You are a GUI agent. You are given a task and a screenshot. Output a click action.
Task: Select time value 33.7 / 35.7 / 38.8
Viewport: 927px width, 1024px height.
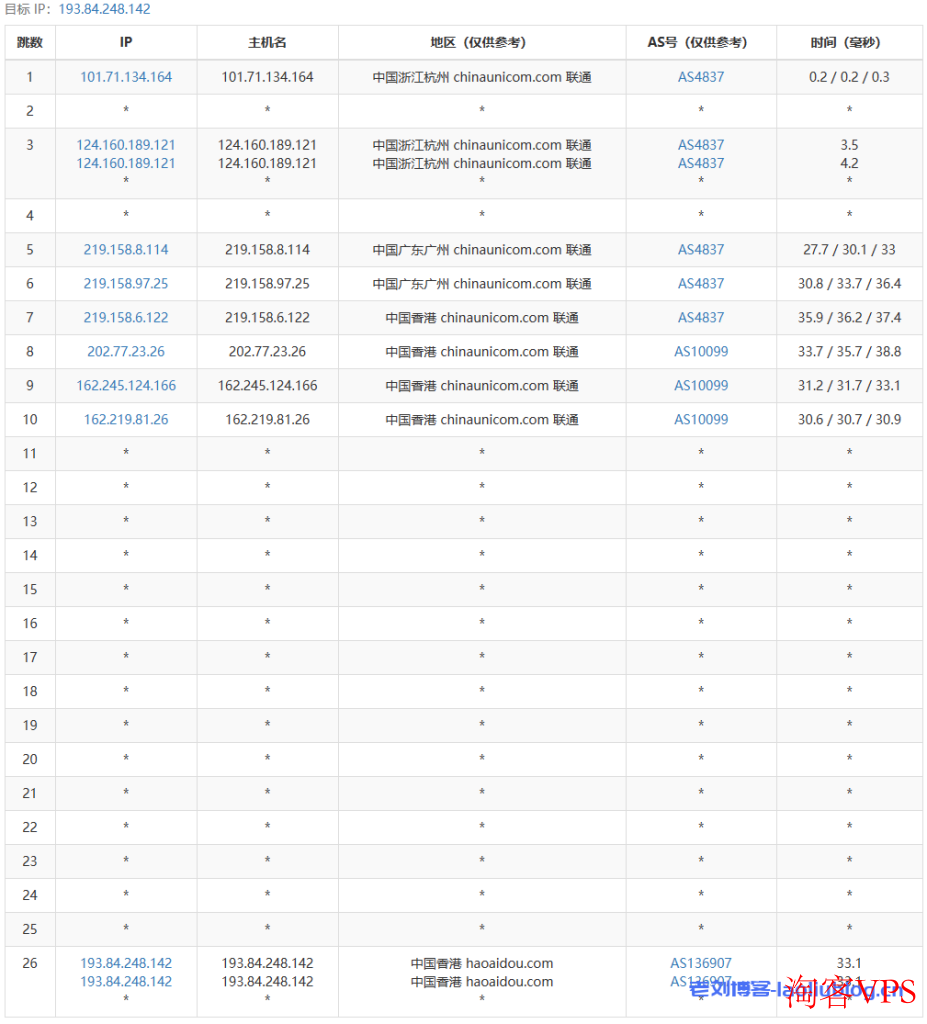coord(849,351)
